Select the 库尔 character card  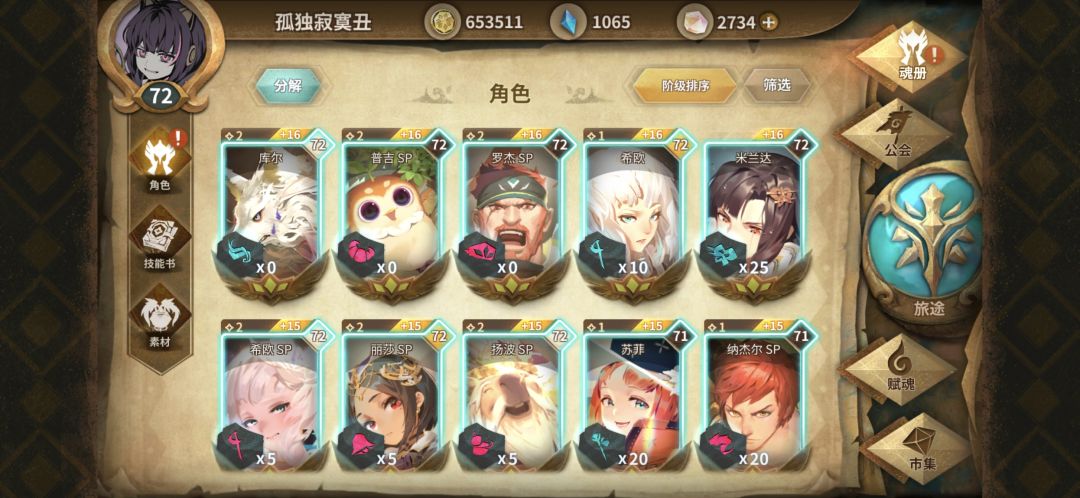pos(272,215)
